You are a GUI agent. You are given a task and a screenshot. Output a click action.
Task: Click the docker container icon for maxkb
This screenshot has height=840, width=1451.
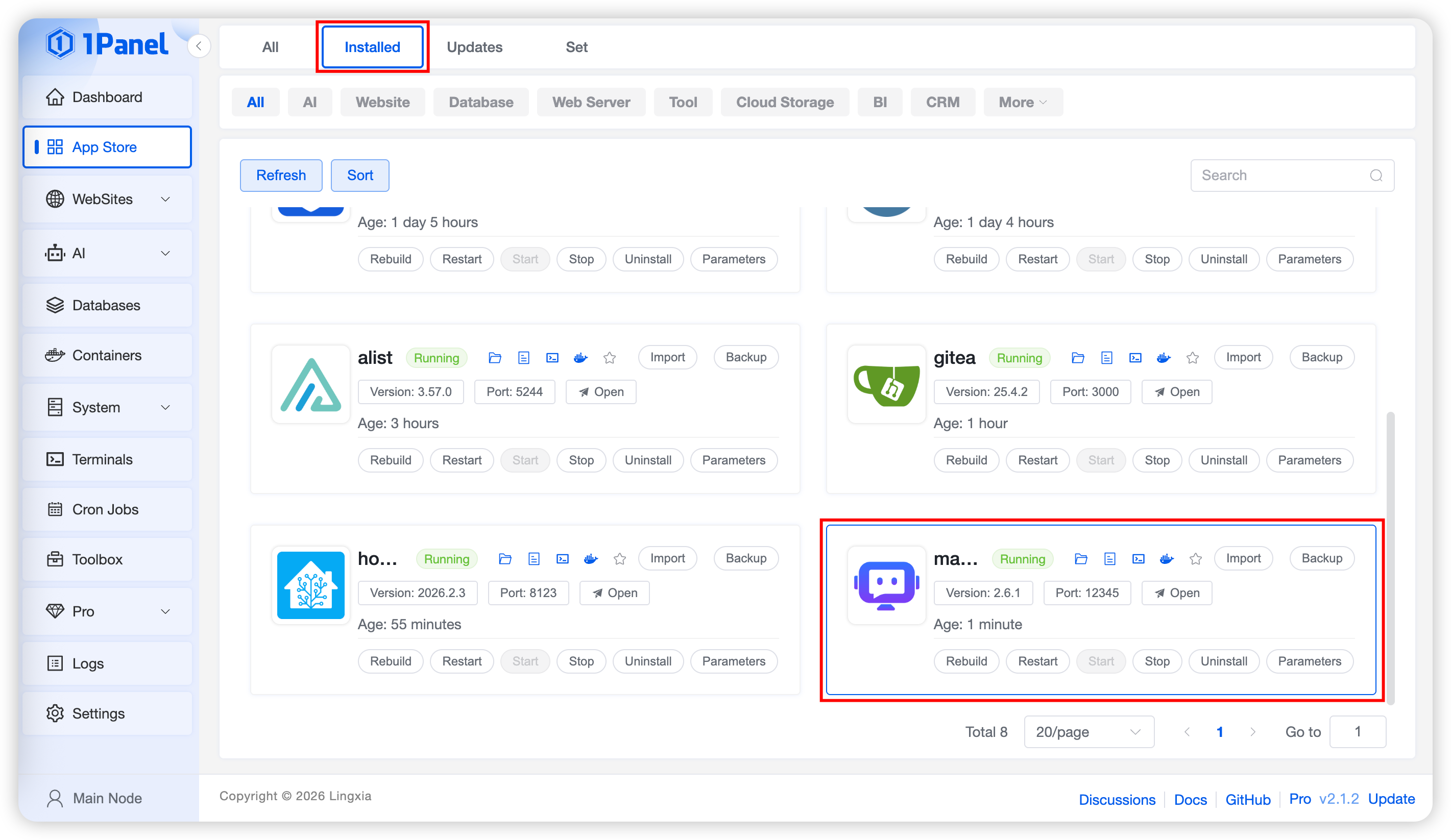coord(1167,559)
